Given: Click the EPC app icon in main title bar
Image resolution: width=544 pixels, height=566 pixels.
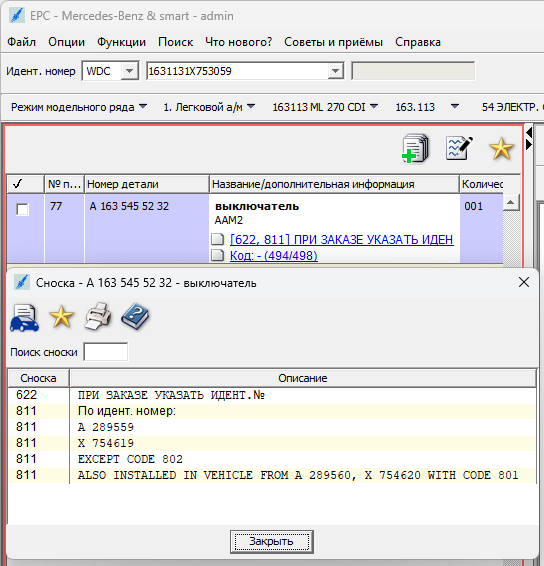Looking at the screenshot, I should point(17,16).
